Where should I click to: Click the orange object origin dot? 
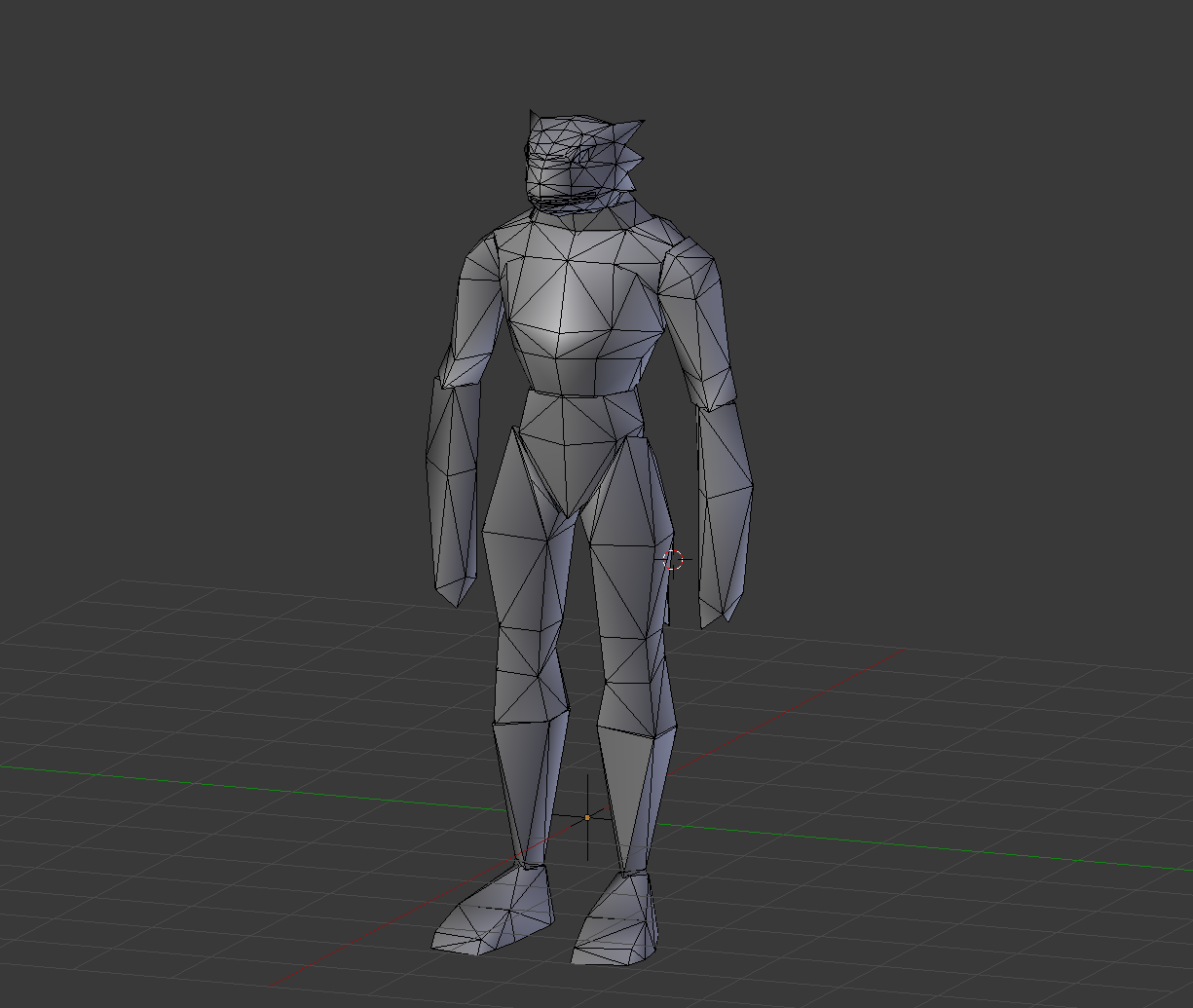[587, 818]
